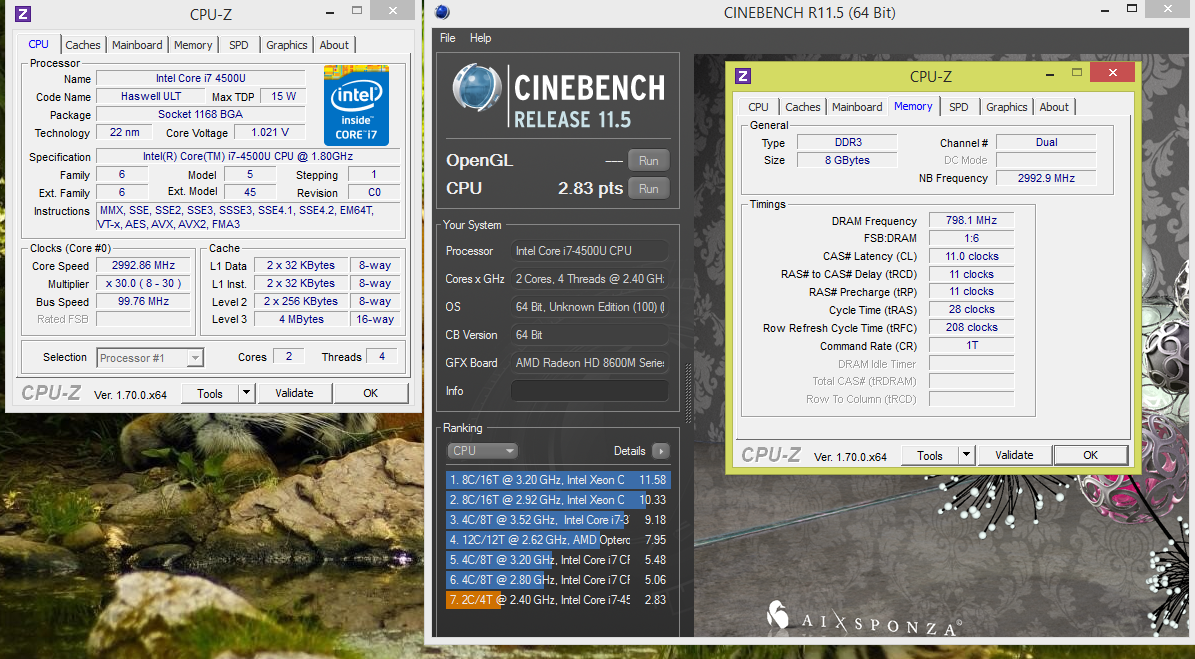Click Tools button in Memory CPU-Z window
Screen dimensions: 1195x659
pos(930,456)
